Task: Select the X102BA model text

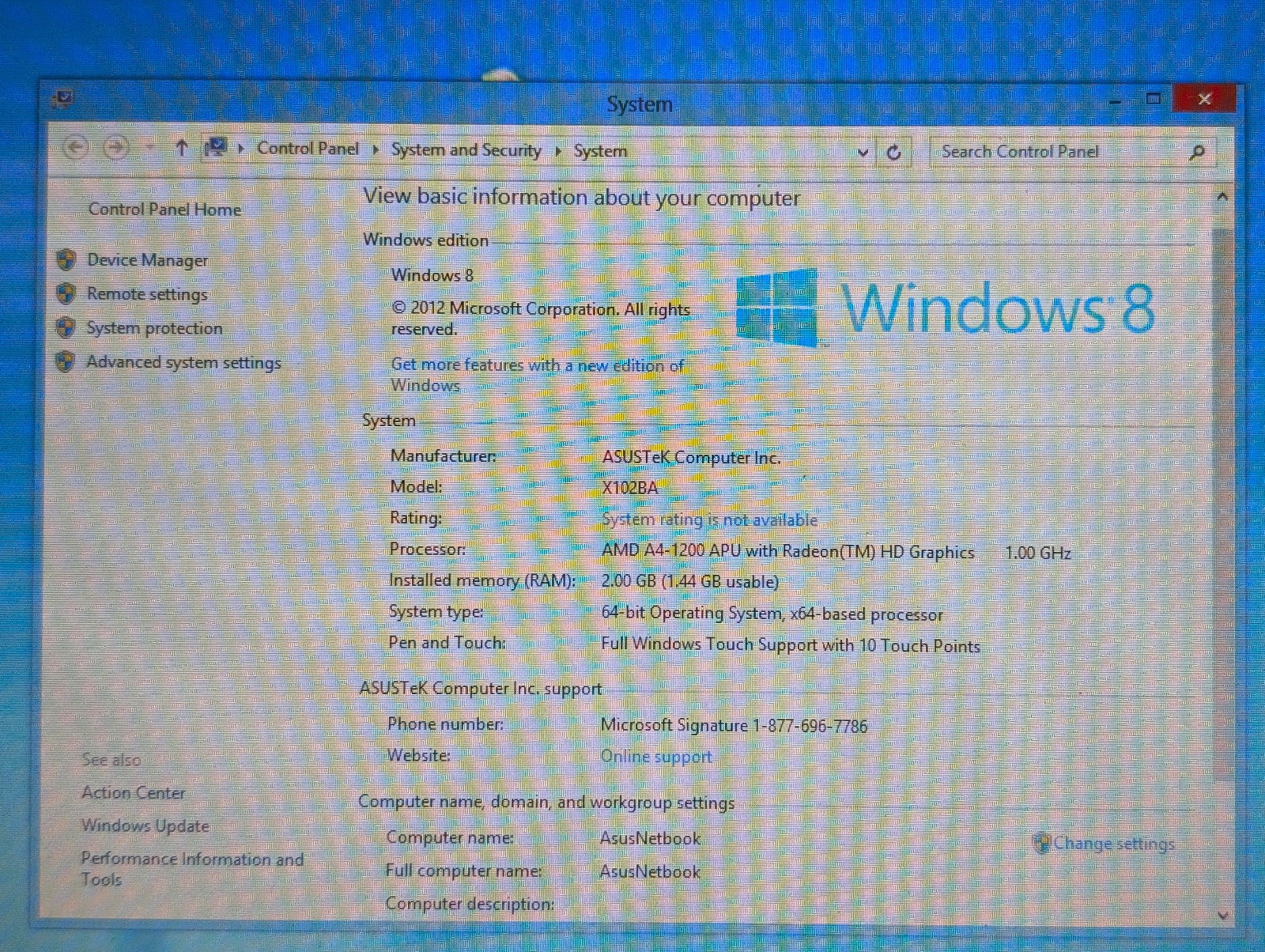Action: pyautogui.click(x=630, y=488)
